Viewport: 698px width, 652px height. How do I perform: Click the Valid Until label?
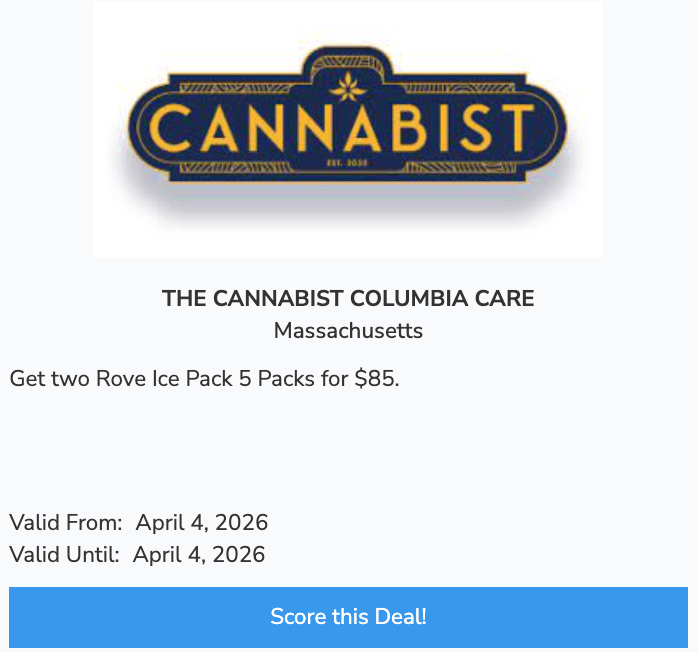(x=64, y=555)
